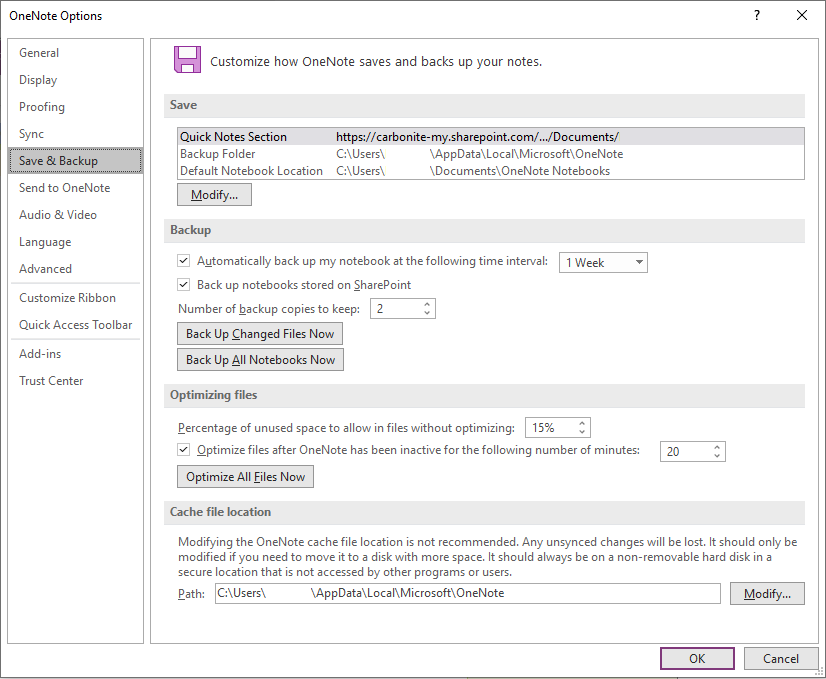Click the purple save disk icon

[186, 60]
